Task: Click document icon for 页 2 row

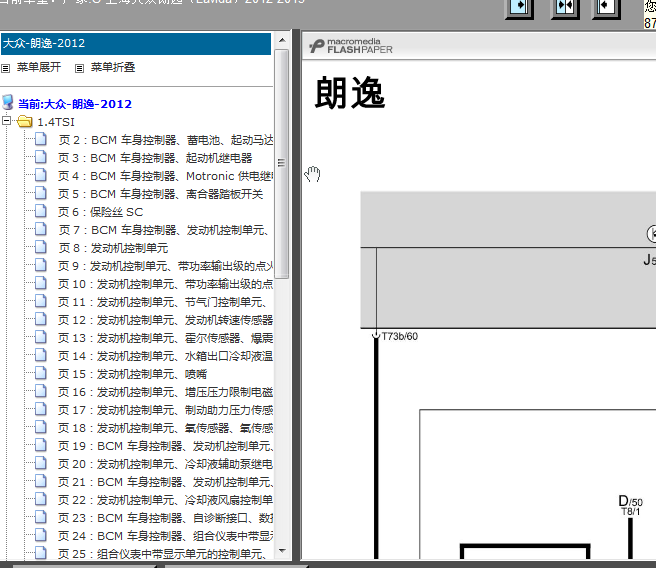Action: coord(41,139)
